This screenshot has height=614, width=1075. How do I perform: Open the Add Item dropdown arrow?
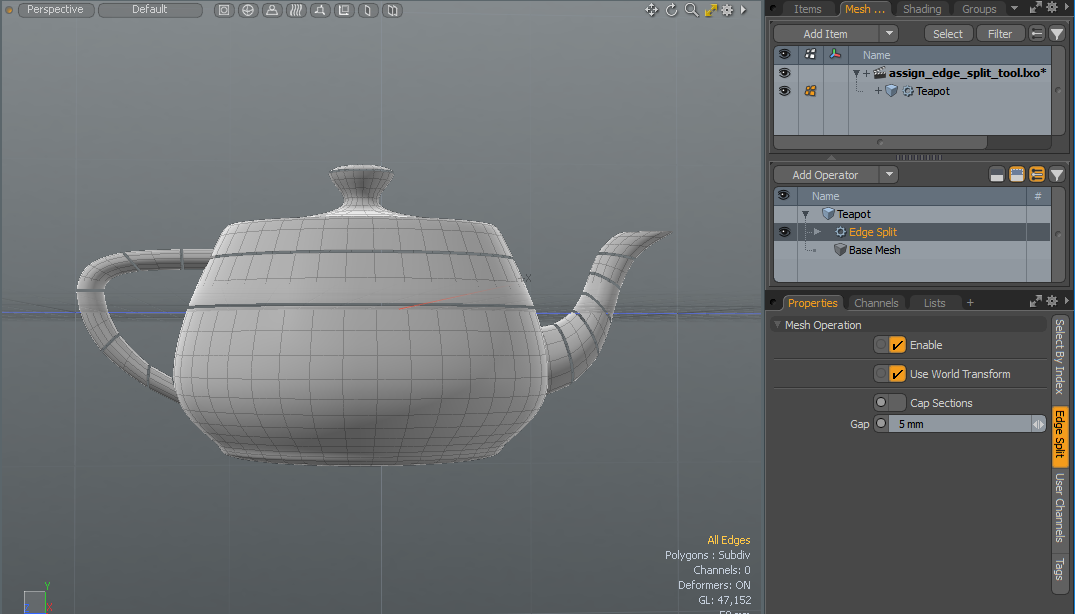coord(889,34)
